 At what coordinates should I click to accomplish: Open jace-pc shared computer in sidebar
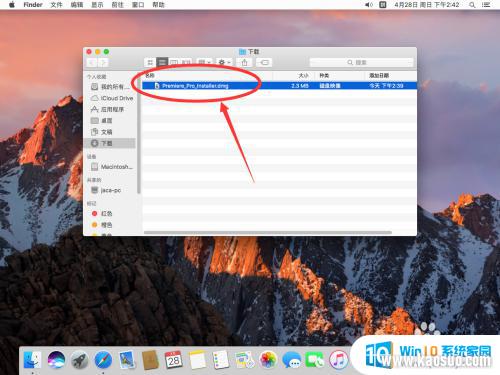pos(107,190)
